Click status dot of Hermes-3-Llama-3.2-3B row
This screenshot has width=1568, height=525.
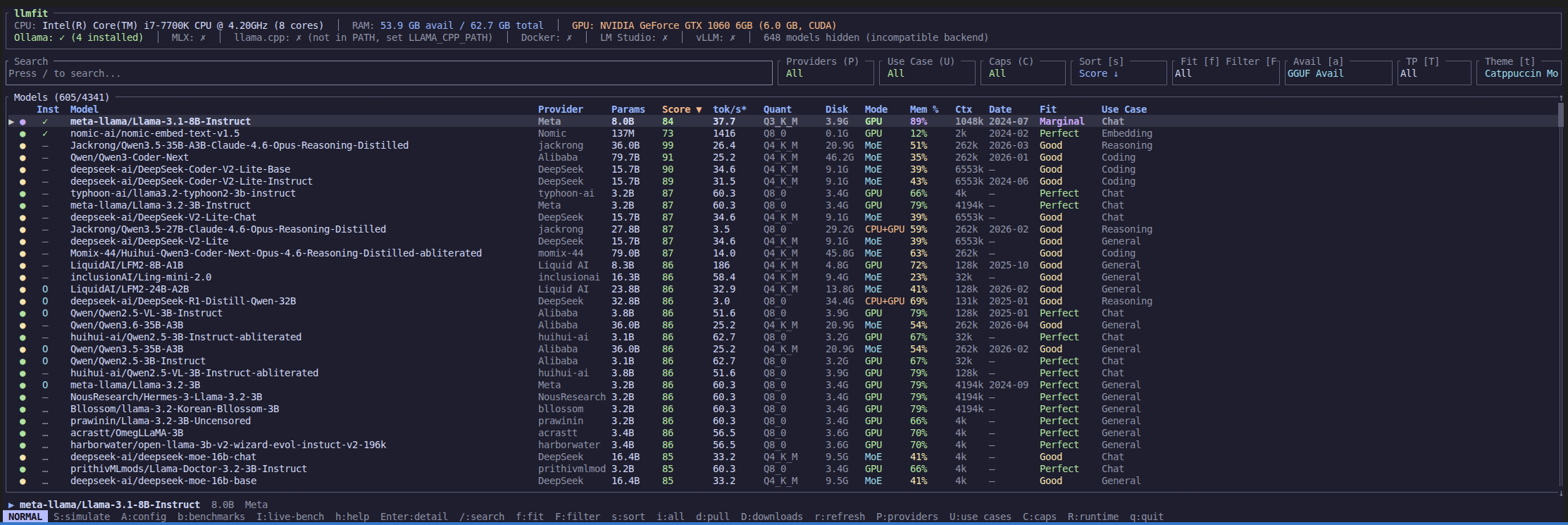click(x=23, y=397)
